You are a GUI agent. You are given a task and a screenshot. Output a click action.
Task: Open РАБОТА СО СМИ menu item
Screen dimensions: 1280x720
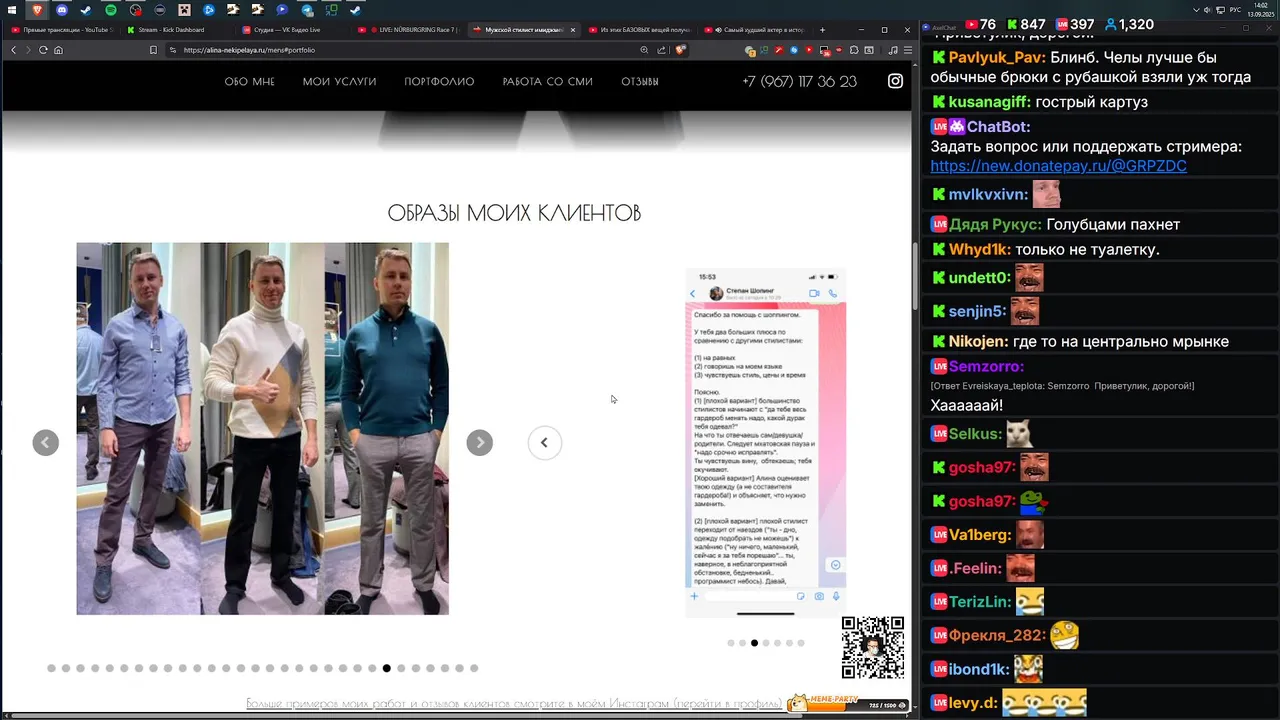[548, 82]
